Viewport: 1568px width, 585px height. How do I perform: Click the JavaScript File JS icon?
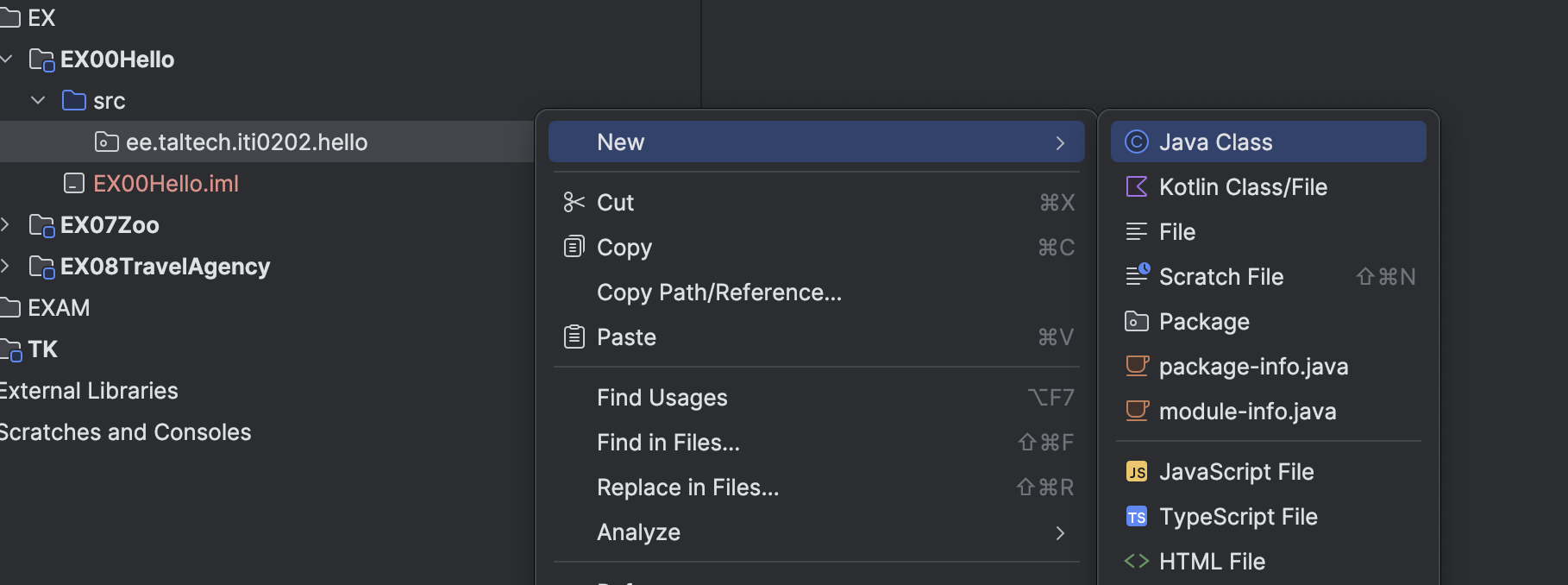1137,472
